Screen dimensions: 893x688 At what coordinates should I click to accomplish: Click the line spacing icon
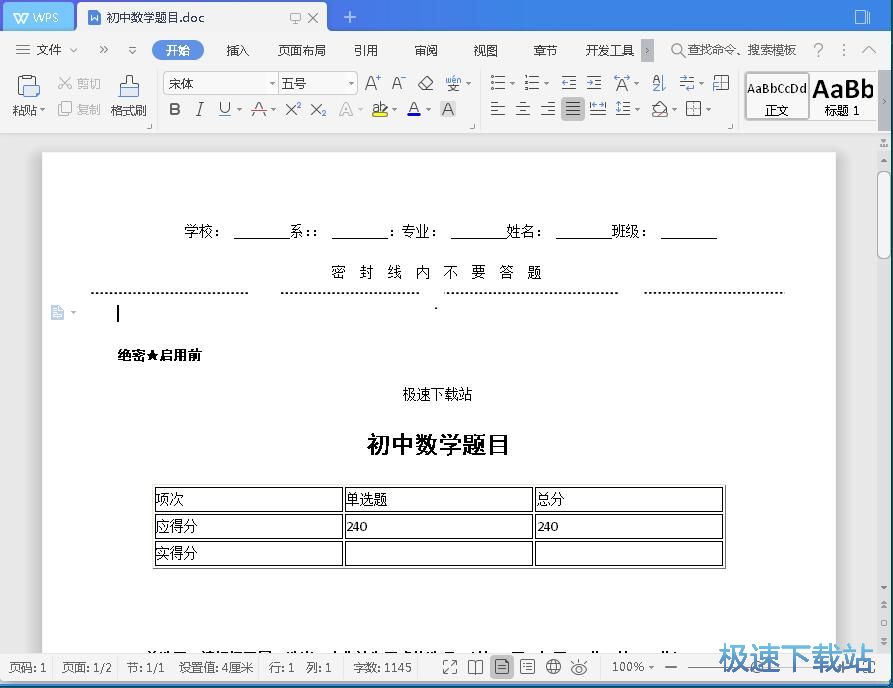pos(623,108)
